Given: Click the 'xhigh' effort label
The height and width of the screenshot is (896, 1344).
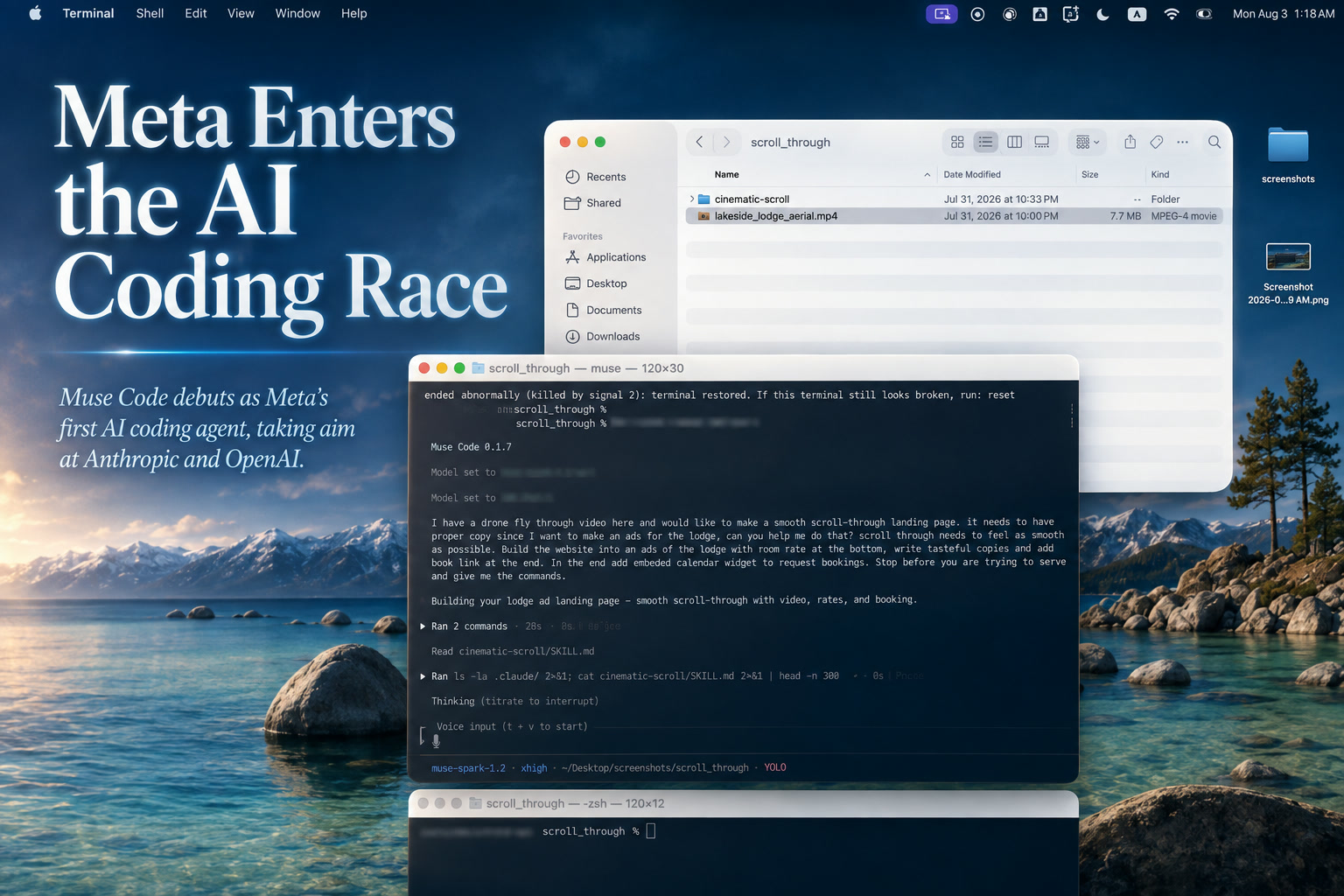Looking at the screenshot, I should click(x=534, y=768).
